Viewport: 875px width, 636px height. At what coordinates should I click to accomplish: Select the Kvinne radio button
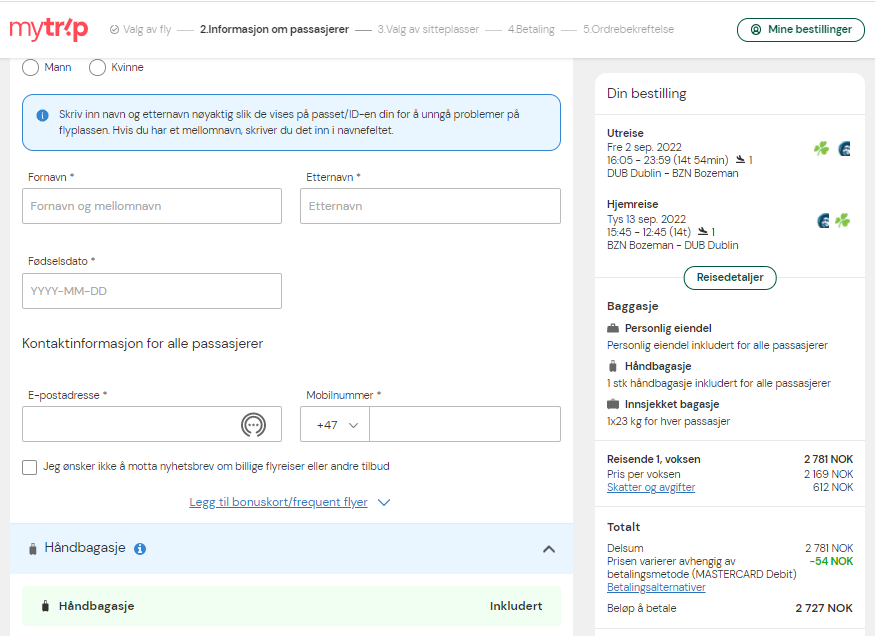click(x=97, y=68)
